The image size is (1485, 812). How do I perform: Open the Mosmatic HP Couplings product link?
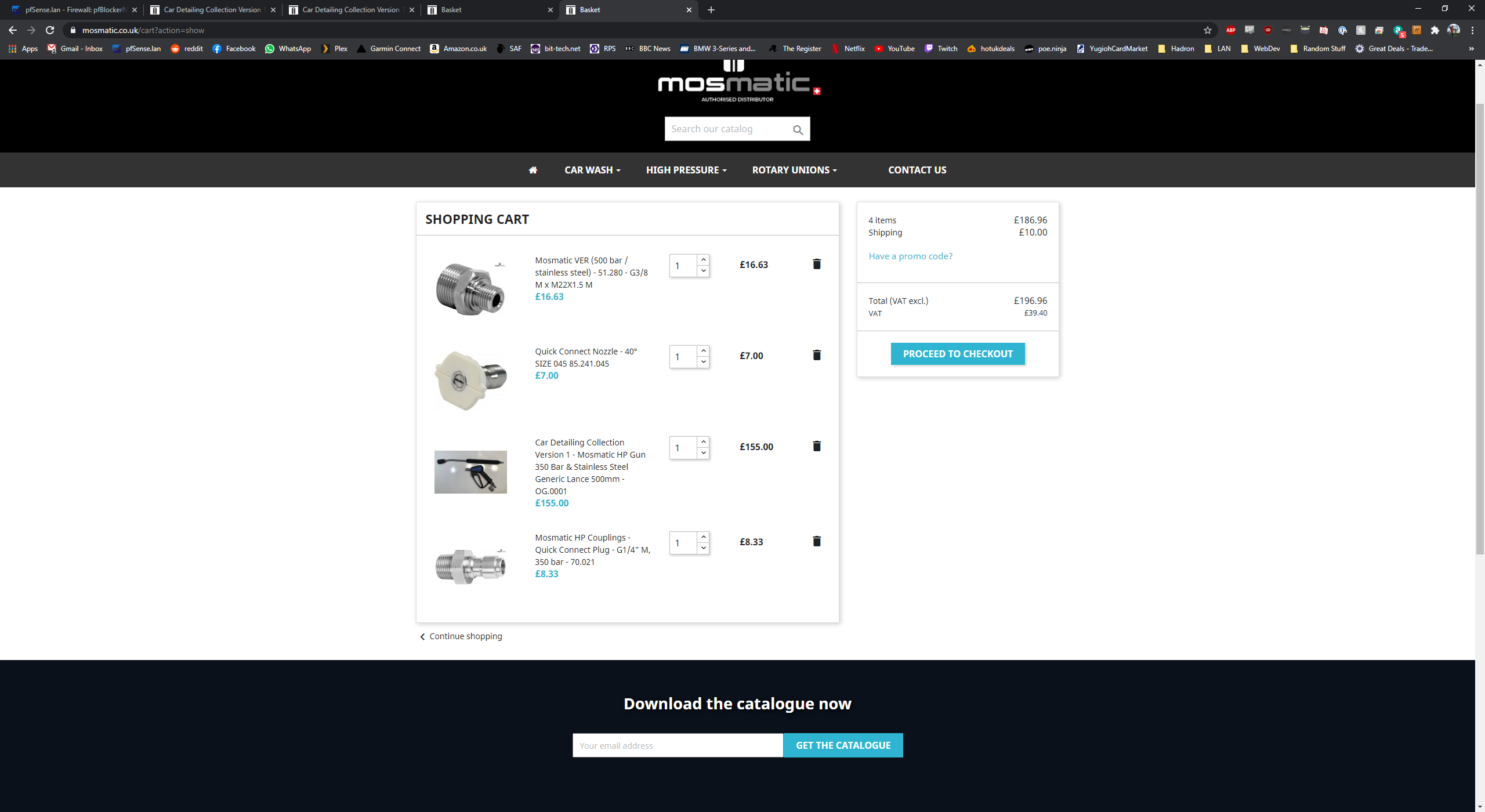592,550
